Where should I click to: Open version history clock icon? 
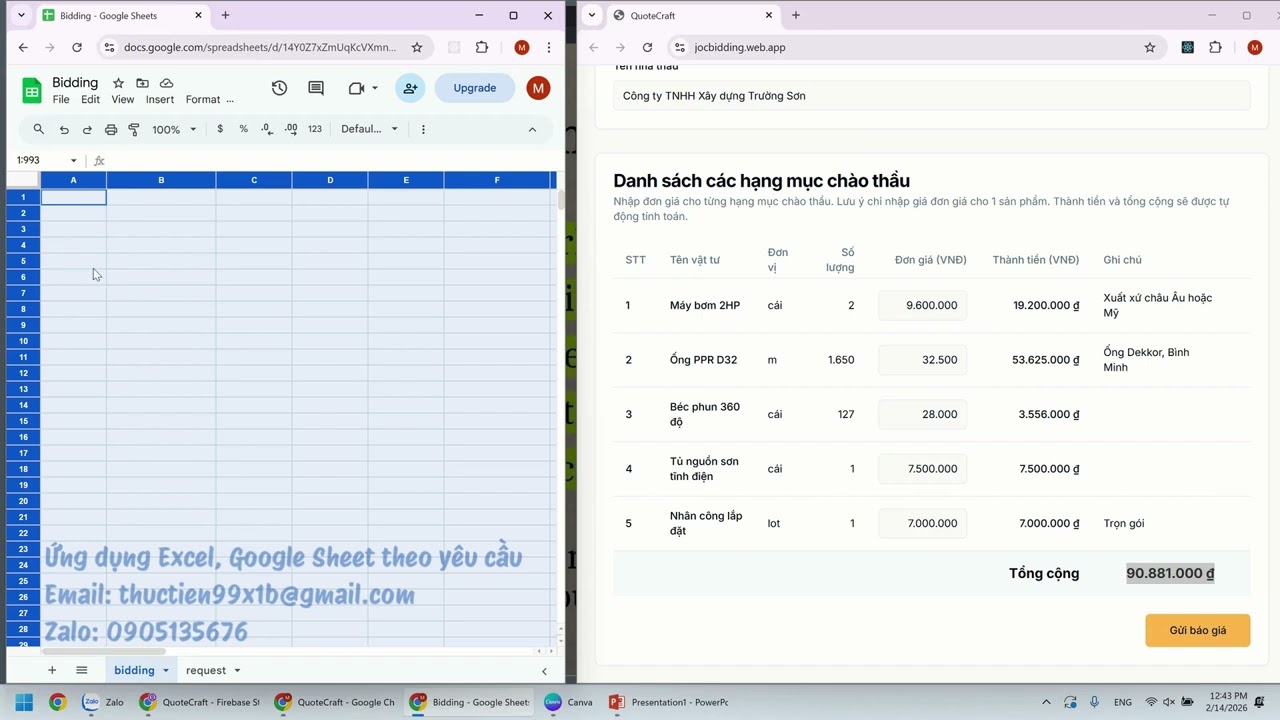[279, 88]
